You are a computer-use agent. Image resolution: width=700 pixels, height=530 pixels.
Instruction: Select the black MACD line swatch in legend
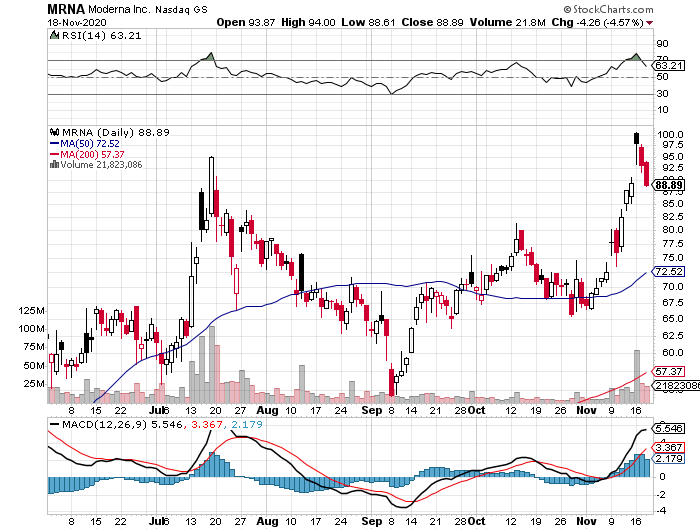coord(54,424)
